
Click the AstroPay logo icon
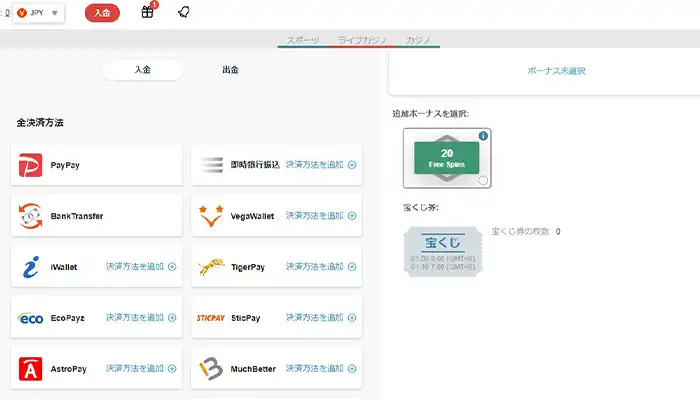(x=30, y=369)
